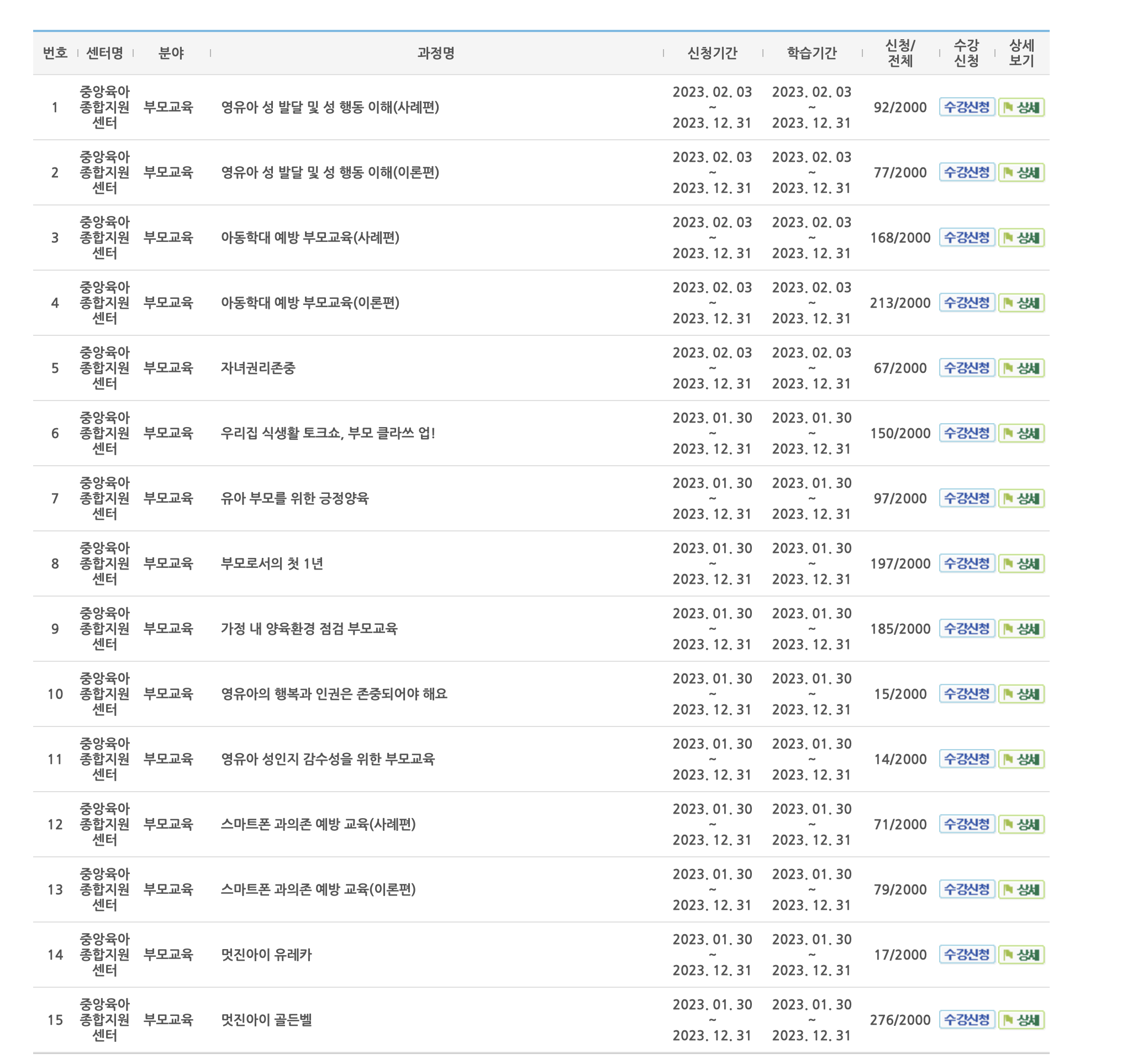Click 상세 button for 스마트폰 과의존 예방 교육(사례편)
1127x1064 pixels.
tap(1021, 825)
